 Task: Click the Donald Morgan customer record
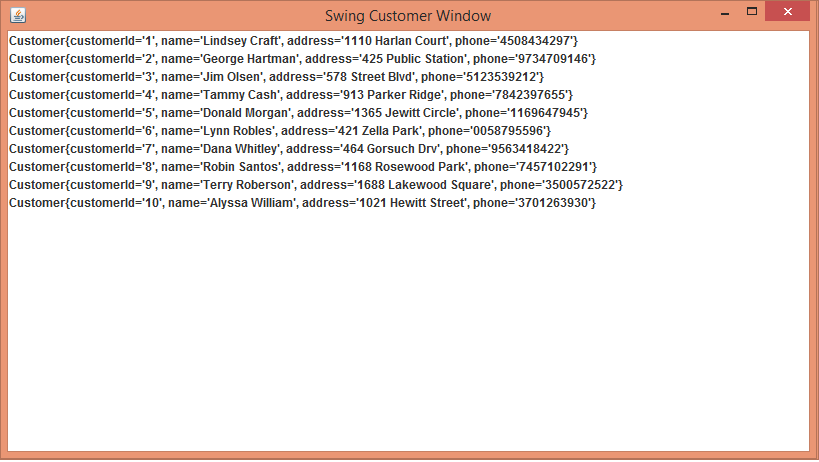298,113
